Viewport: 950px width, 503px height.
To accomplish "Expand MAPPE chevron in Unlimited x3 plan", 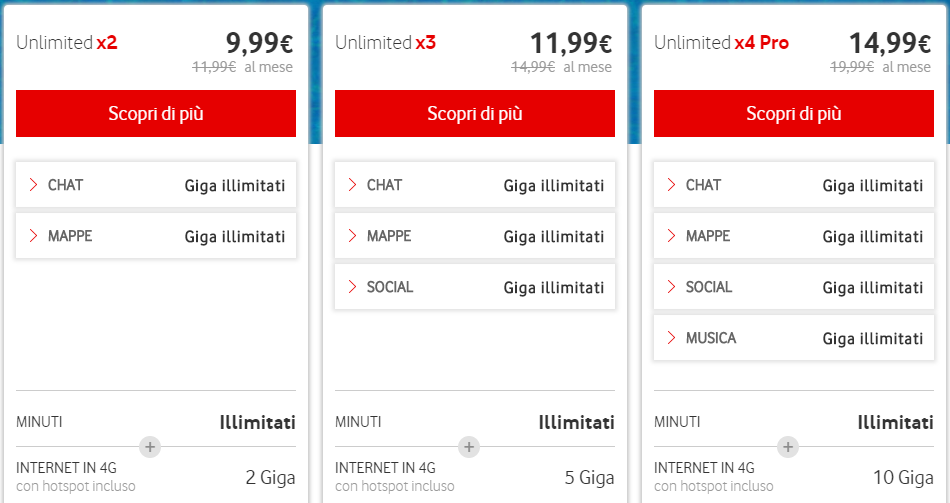I will pos(352,237).
